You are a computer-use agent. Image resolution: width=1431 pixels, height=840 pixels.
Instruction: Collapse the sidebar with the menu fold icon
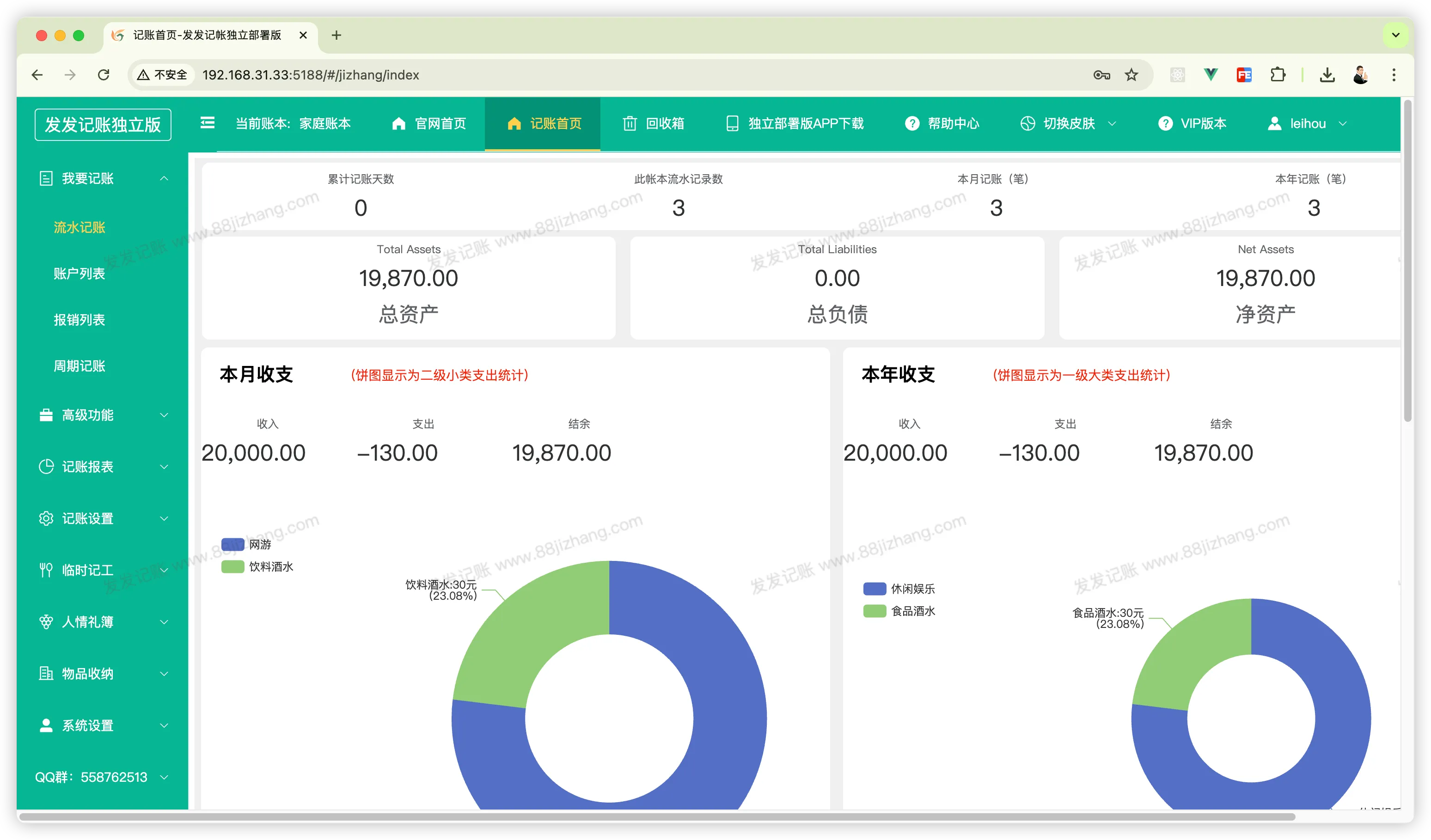point(208,122)
